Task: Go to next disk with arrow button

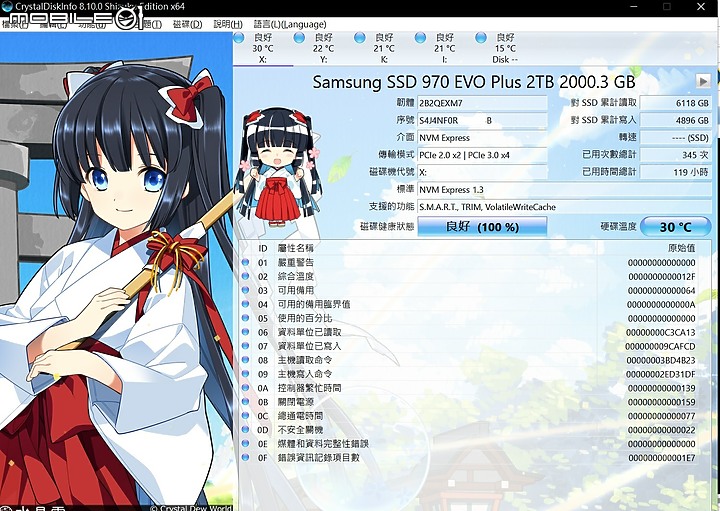Action: click(703, 82)
